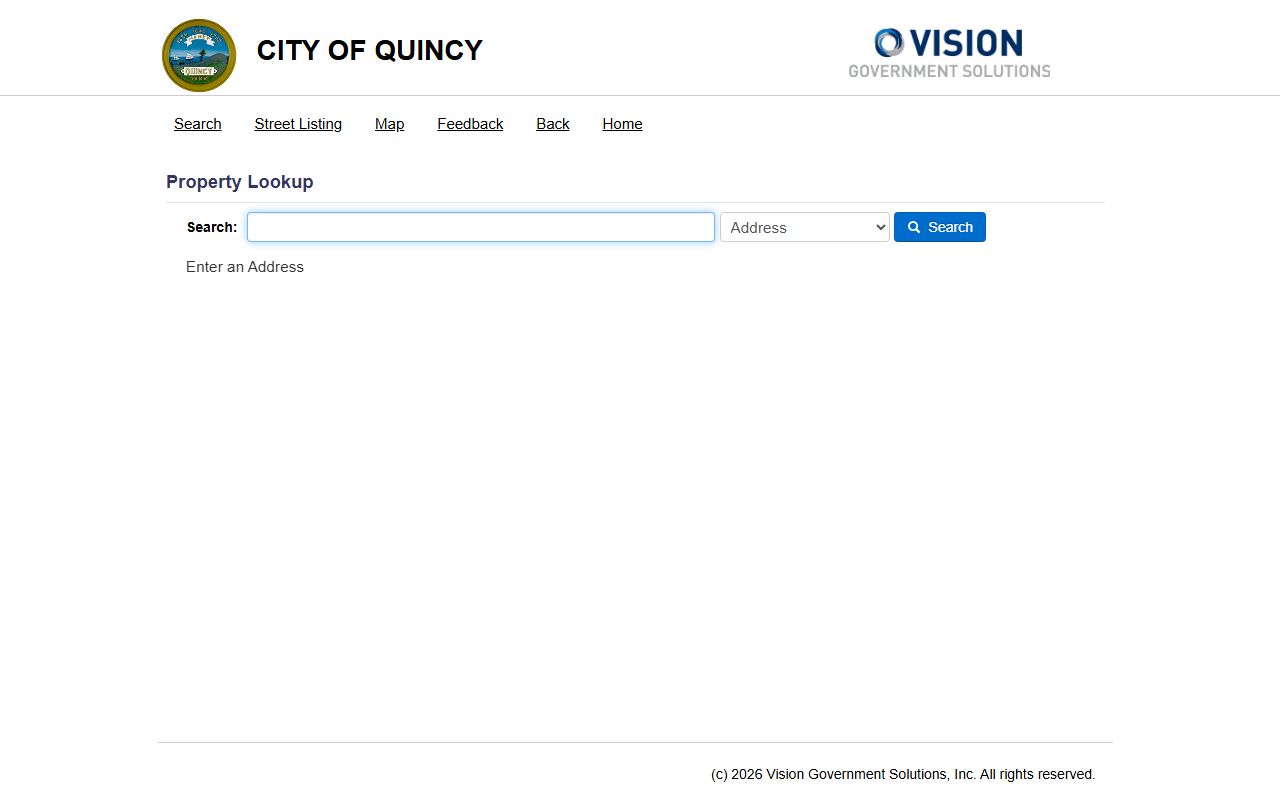1280x800 pixels.
Task: Return to the Home page
Action: [622, 124]
